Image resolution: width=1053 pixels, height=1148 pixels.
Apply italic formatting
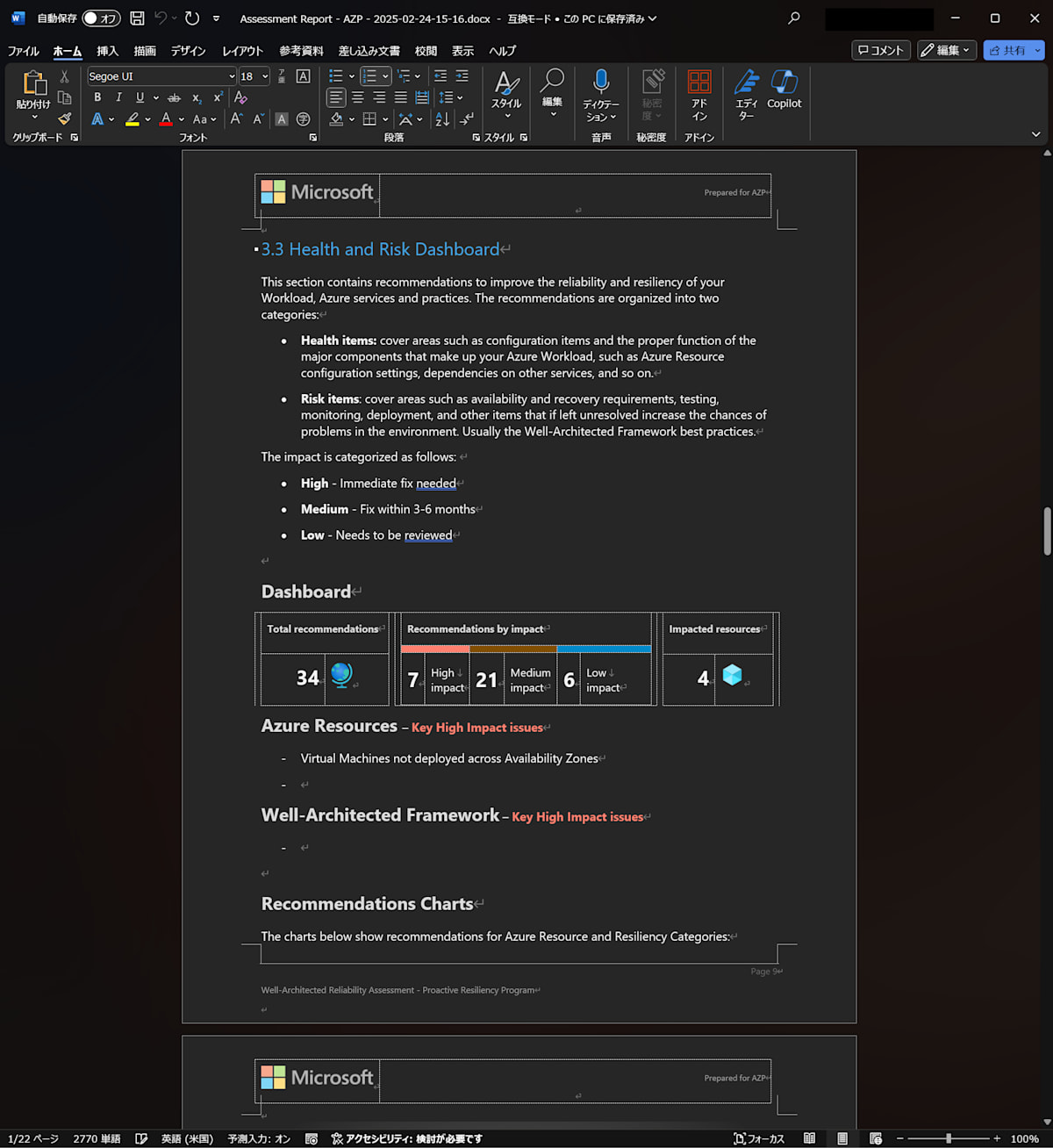pyautogui.click(x=118, y=97)
